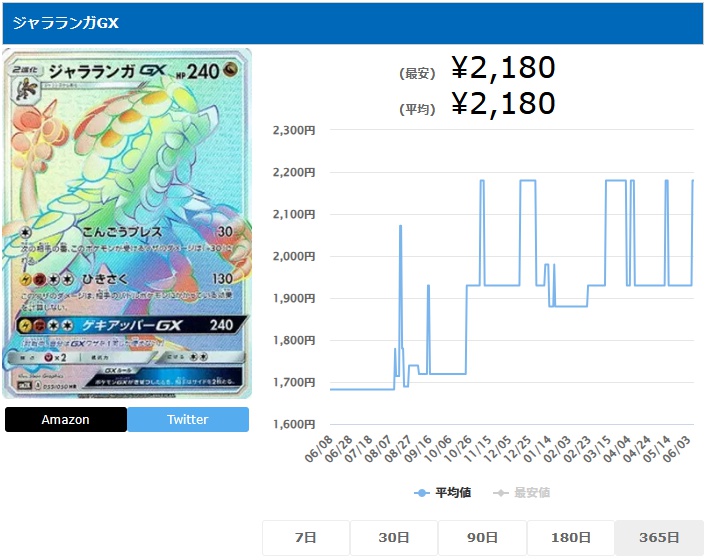Screen dimensions: 708x560
Task: Click the 2,300円 axis label
Action: [x=294, y=131]
